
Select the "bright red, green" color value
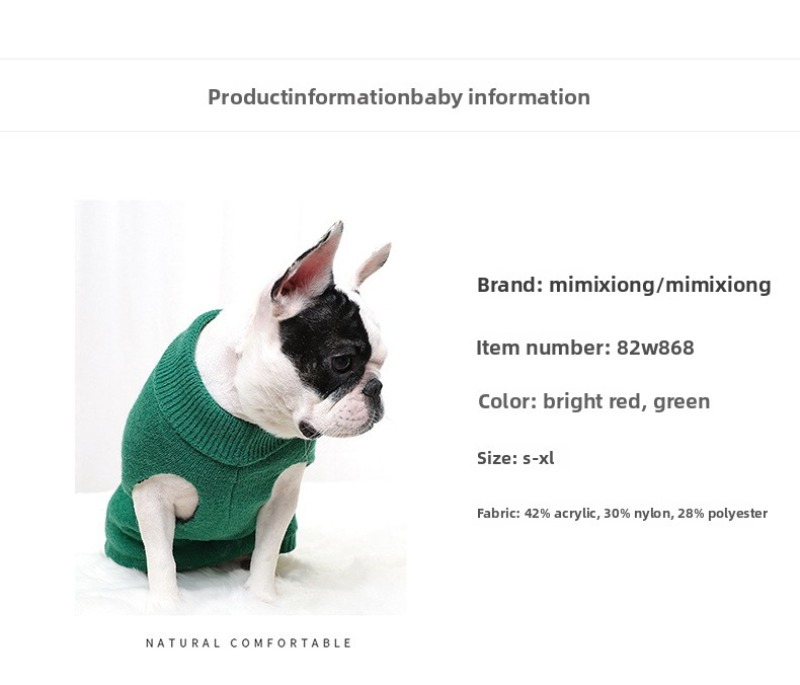point(626,402)
